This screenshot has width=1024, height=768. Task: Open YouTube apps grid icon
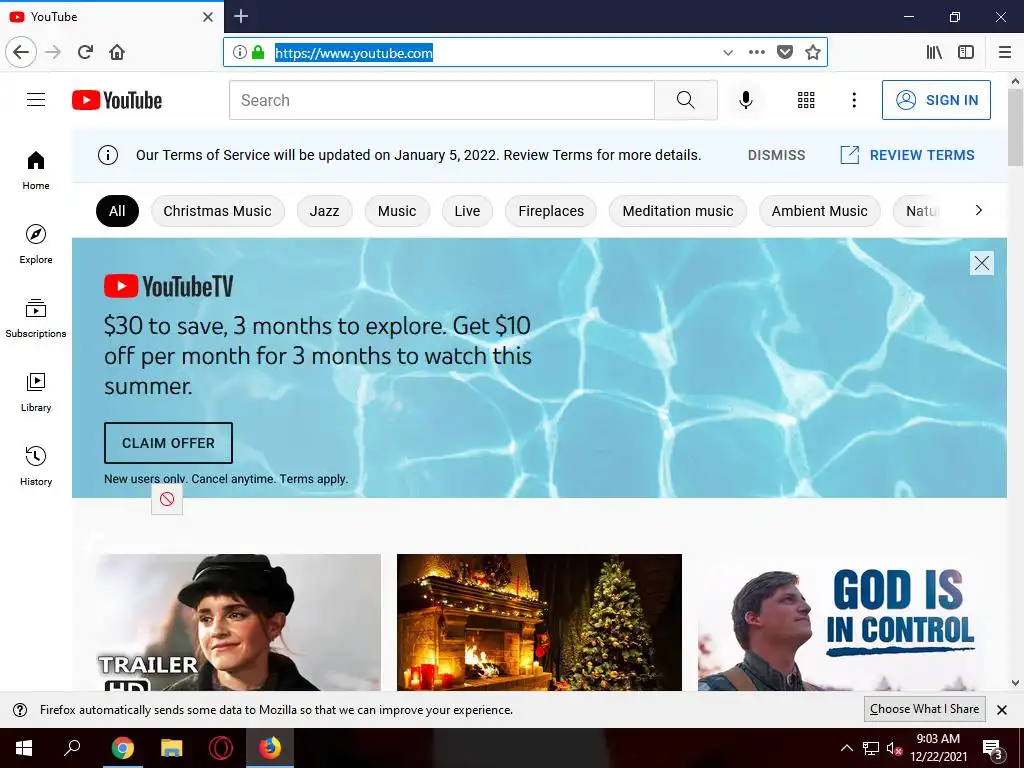click(806, 100)
